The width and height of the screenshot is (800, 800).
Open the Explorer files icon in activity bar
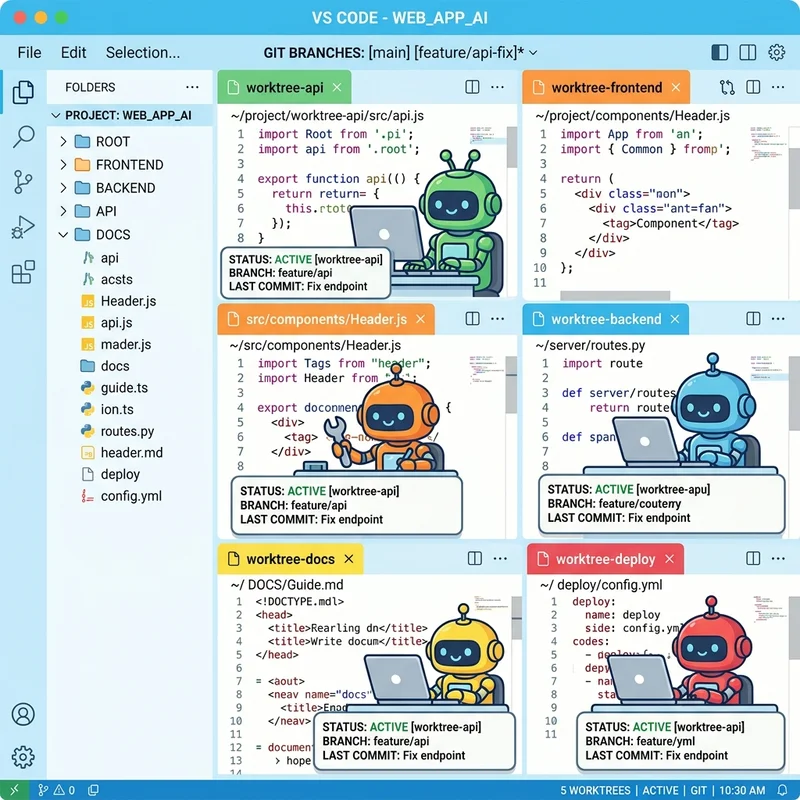[x=23, y=92]
